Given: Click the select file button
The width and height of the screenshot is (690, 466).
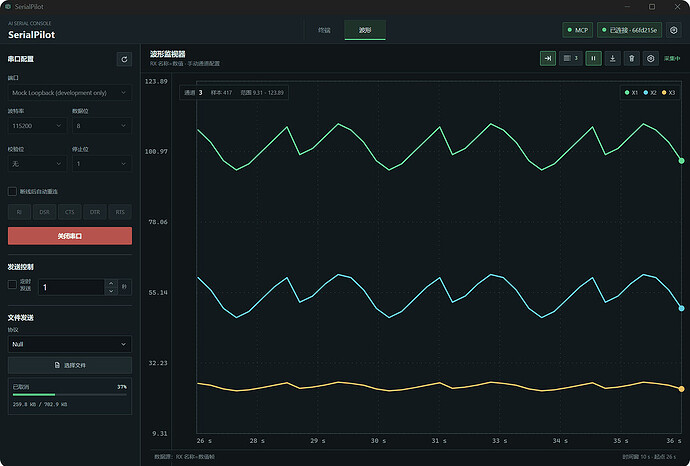Looking at the screenshot, I should 70,365.
